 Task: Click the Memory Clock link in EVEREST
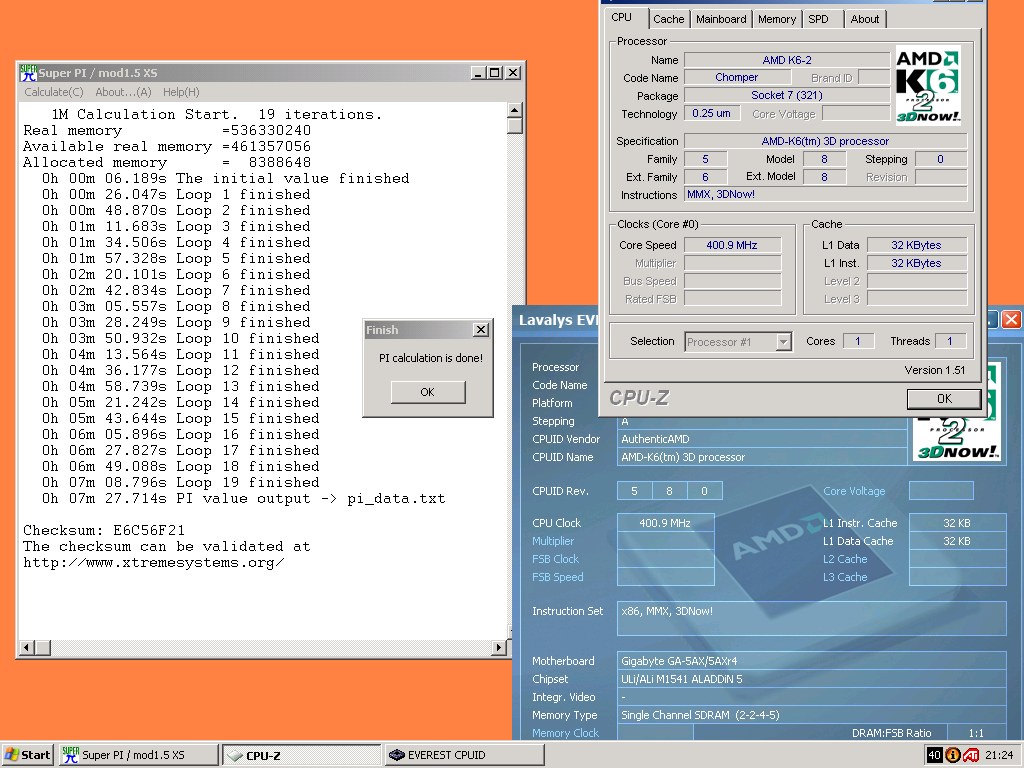566,733
